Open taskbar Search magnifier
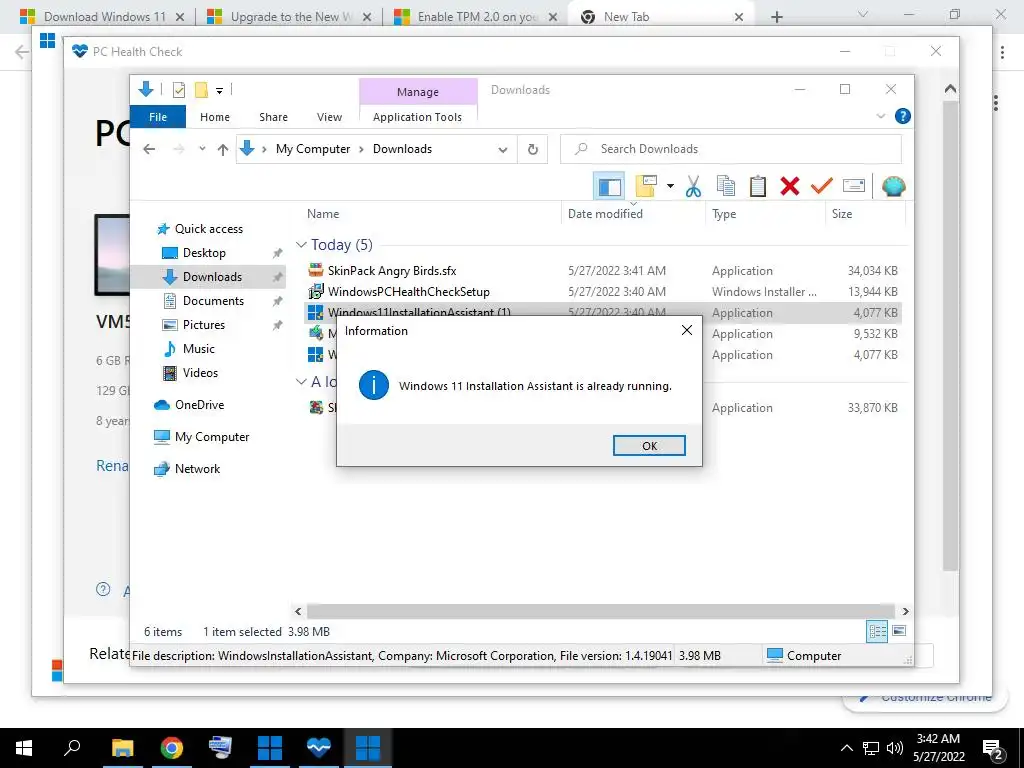This screenshot has width=1024, height=768. [72, 748]
